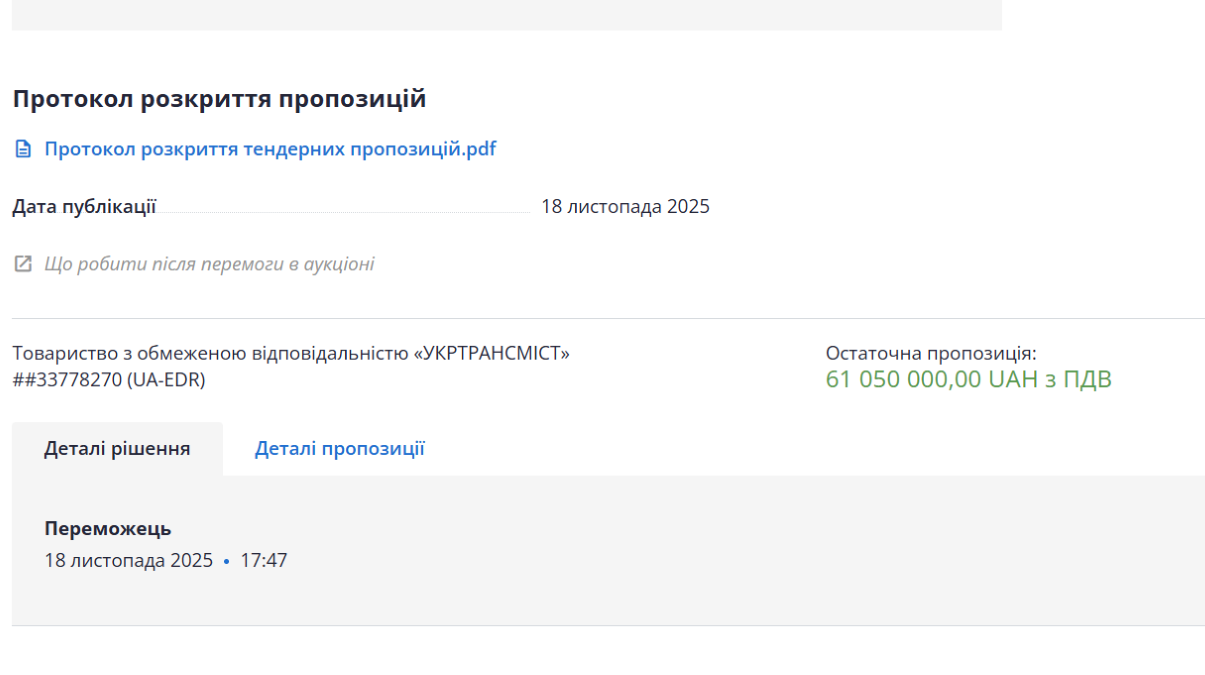Image resolution: width=1205 pixels, height=675 pixels.
Task: Click the УКРТРАНСМІСТ company name
Action: click(x=291, y=353)
